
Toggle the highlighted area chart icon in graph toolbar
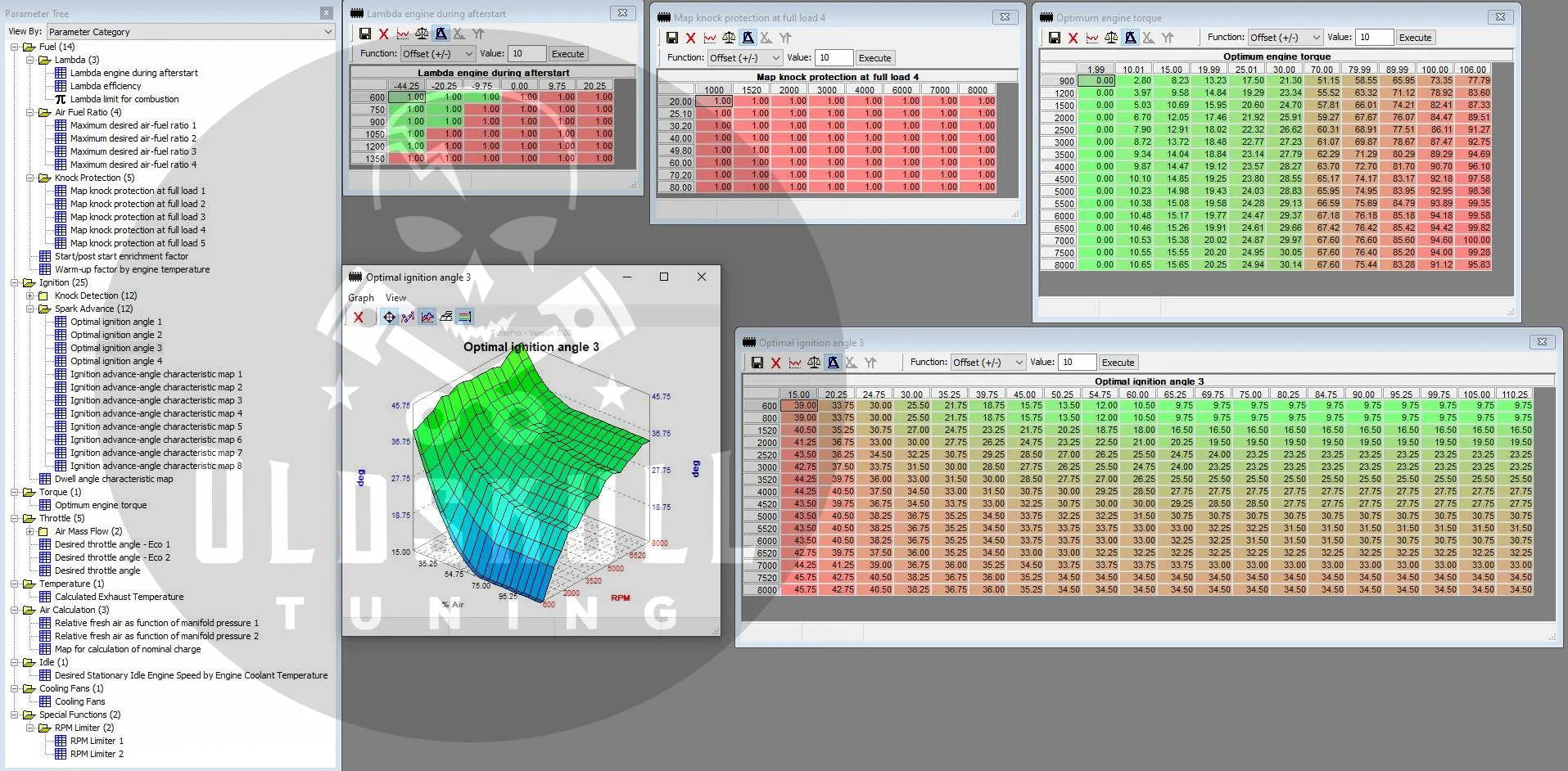[x=427, y=317]
